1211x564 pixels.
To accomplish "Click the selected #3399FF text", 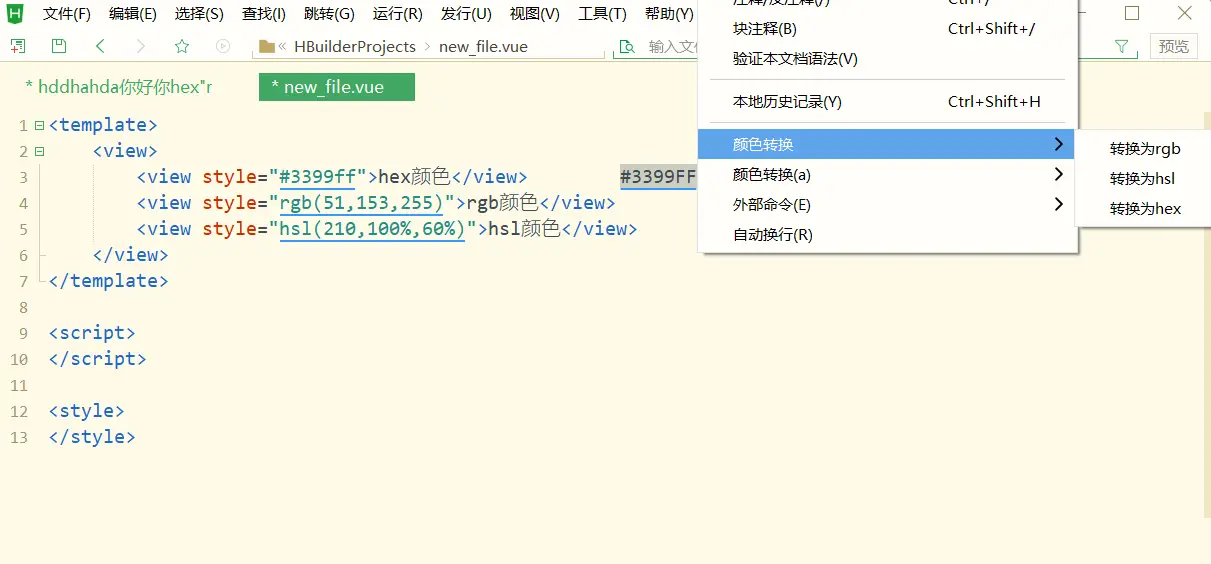I will point(658,177).
